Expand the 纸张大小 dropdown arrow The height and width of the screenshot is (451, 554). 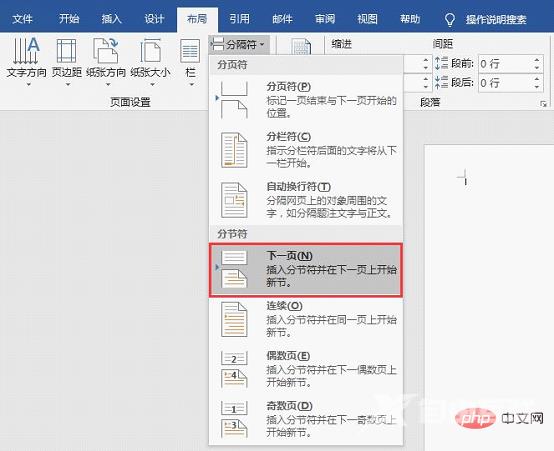152,84
